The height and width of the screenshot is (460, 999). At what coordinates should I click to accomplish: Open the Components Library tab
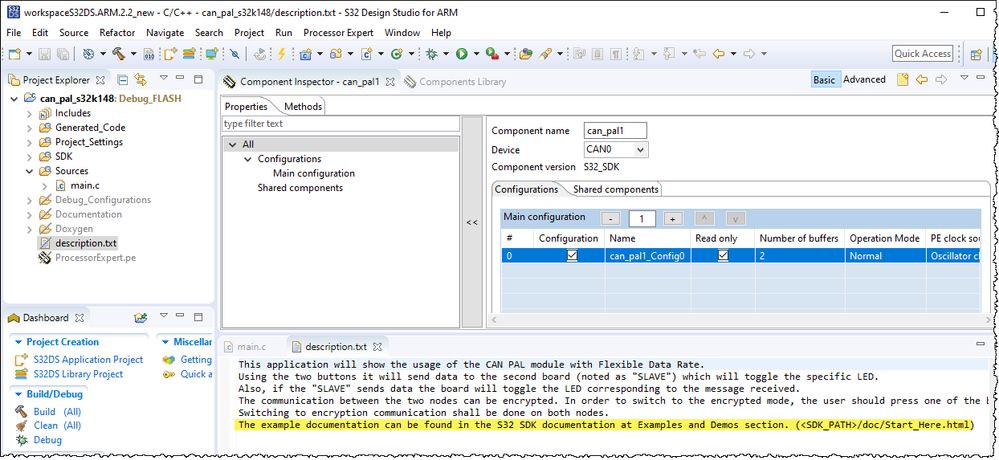456,82
